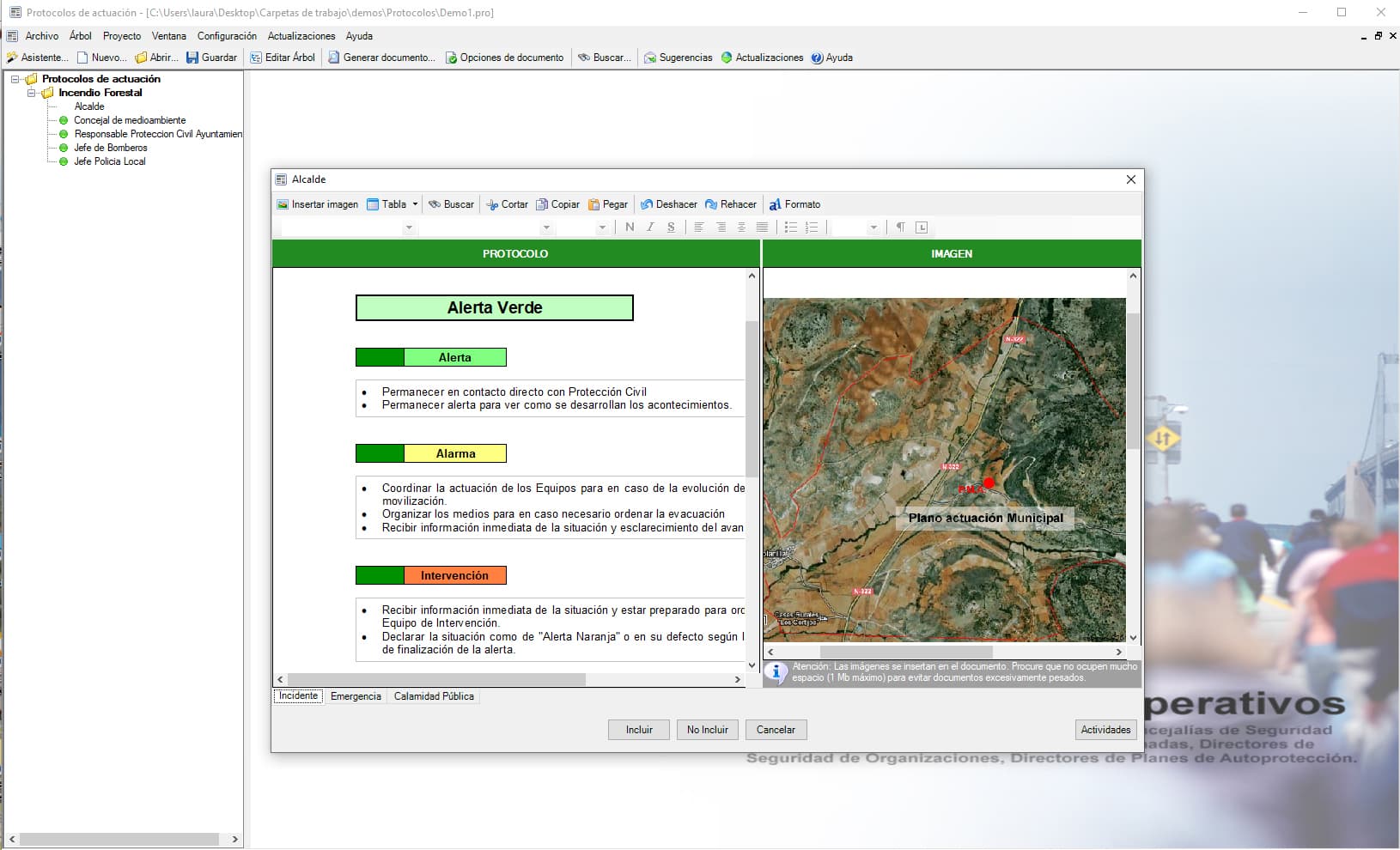1400x850 pixels.
Task: Click the ruler/tab stop icon
Action: pyautogui.click(x=922, y=228)
